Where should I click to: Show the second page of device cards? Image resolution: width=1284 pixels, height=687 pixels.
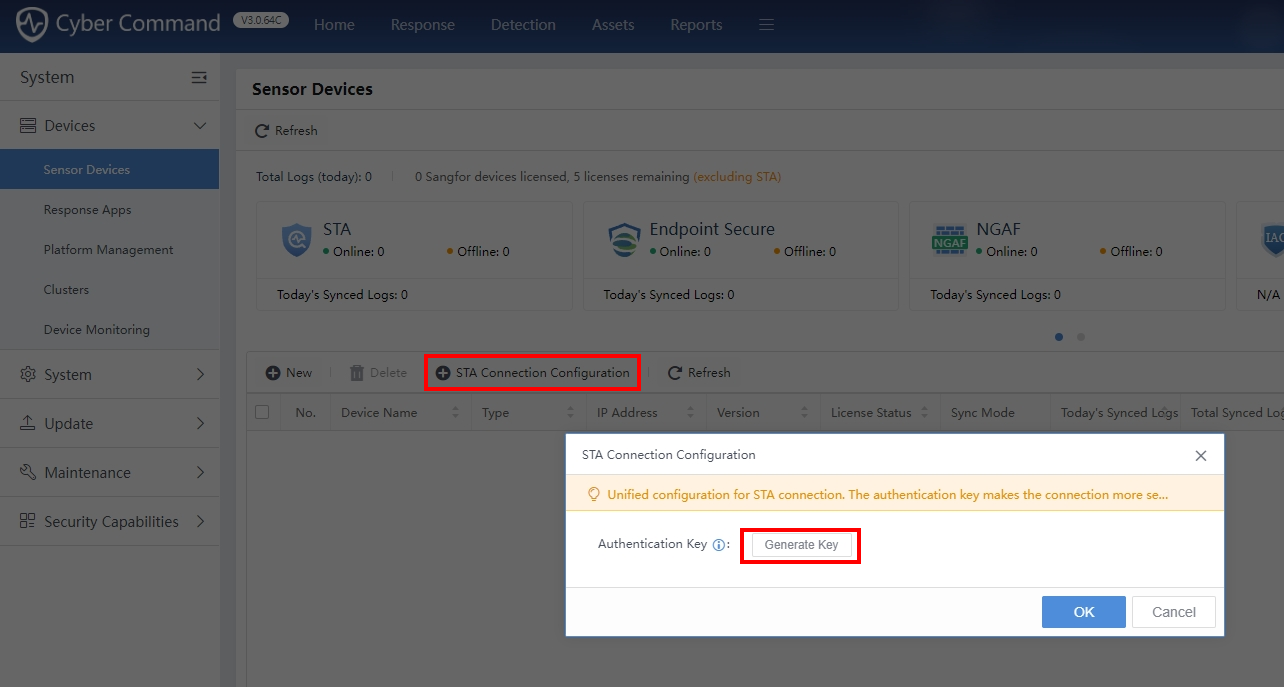[x=1081, y=337]
